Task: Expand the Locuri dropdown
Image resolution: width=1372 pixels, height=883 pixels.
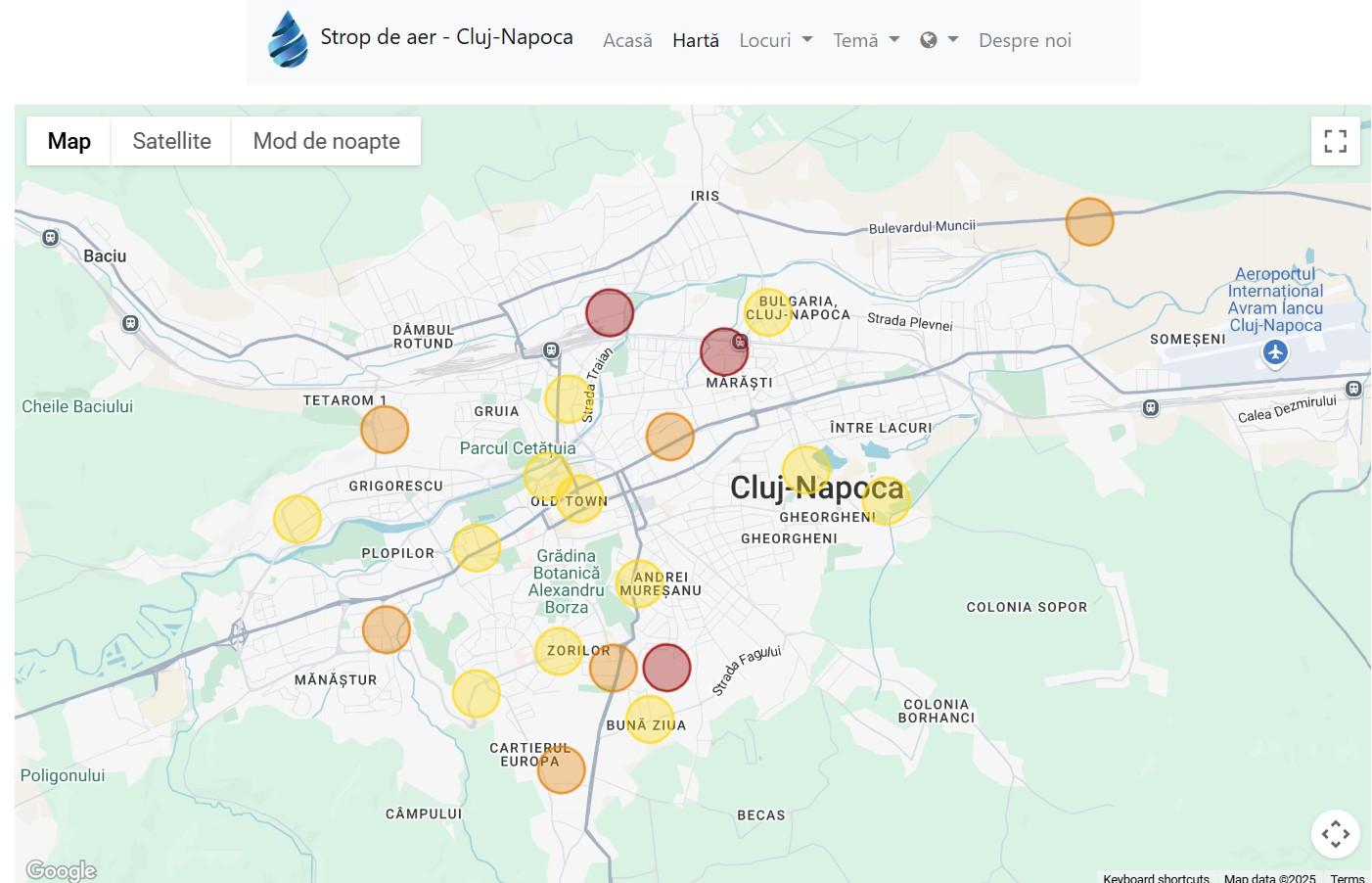Action: coord(775,40)
